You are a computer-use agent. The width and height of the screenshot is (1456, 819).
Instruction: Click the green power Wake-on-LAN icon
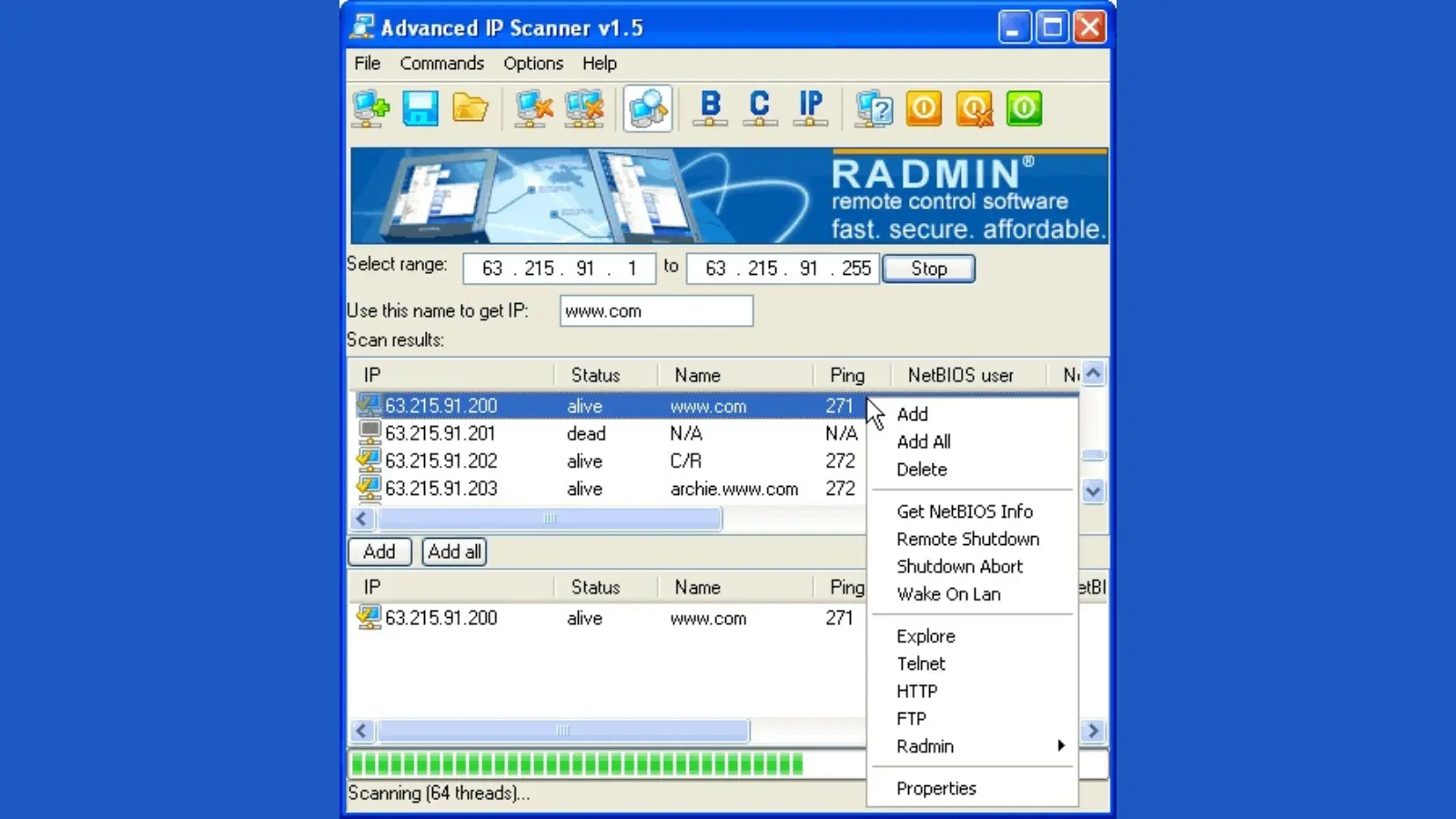point(1024,108)
